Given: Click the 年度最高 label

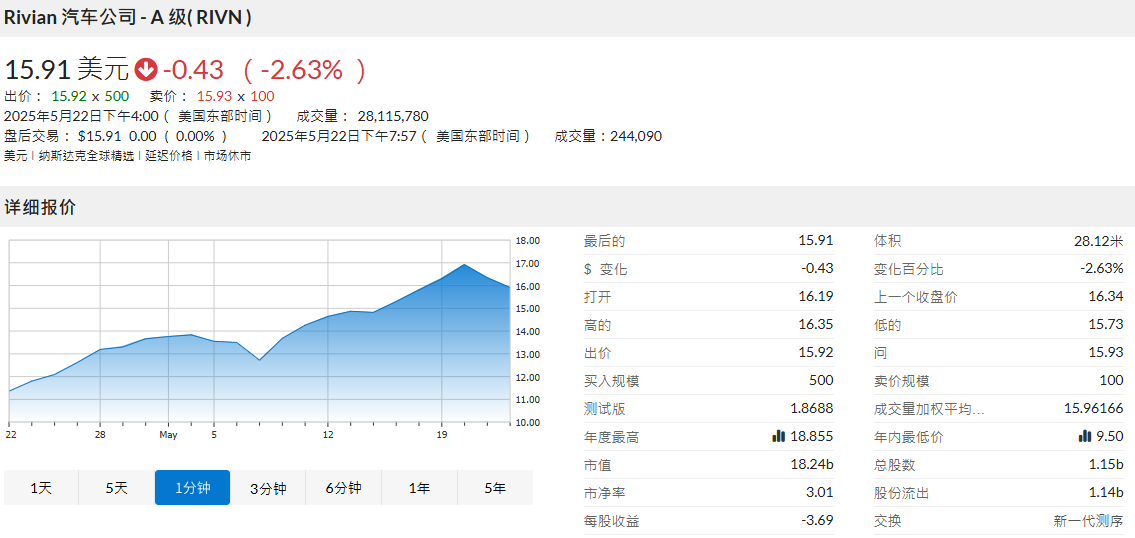Looking at the screenshot, I should [x=611, y=437].
